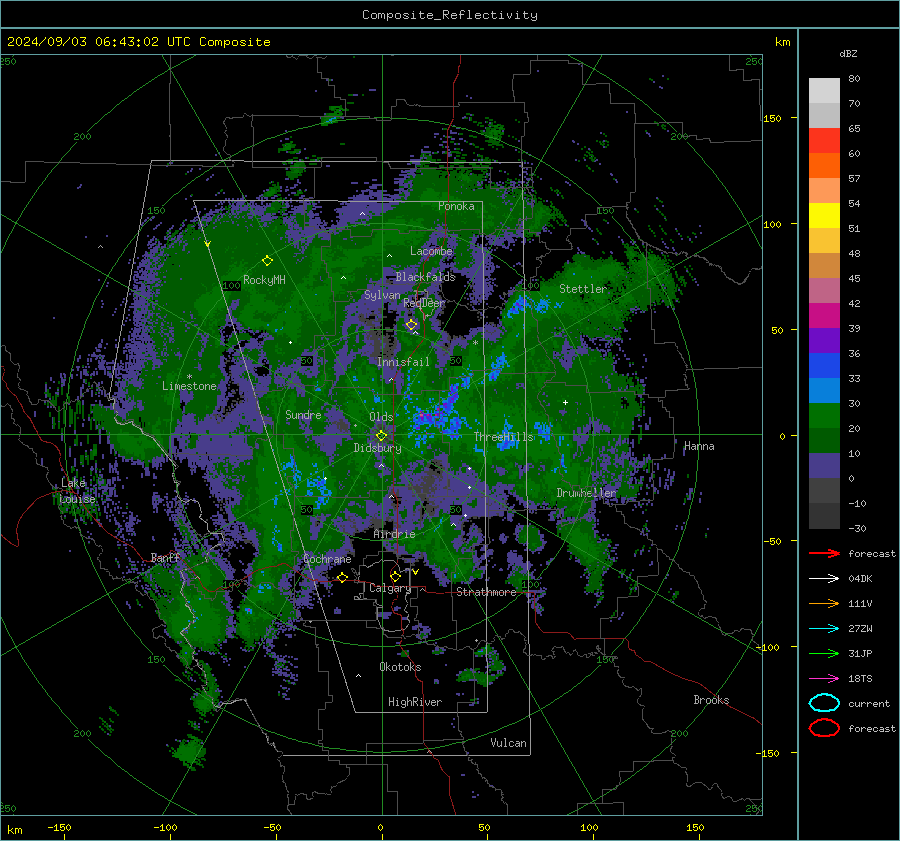The width and height of the screenshot is (900, 841).
Task: Click yellow diamond marker at Olds radar center
Action: coord(381,436)
